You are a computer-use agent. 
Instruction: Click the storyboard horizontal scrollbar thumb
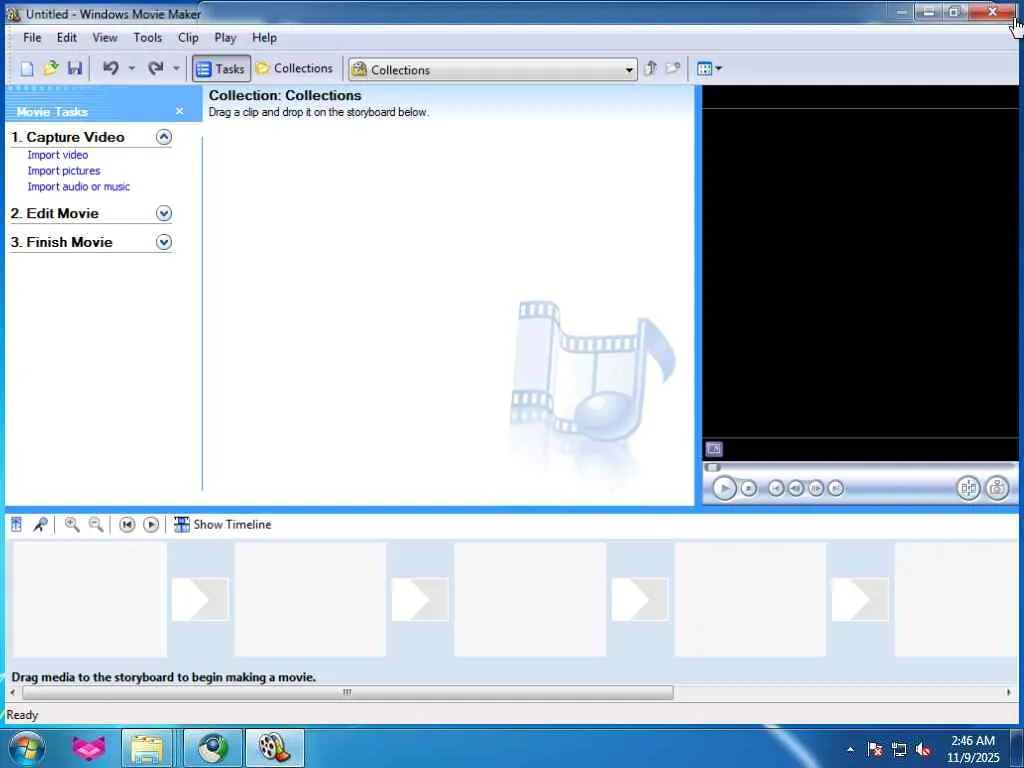tap(347, 692)
